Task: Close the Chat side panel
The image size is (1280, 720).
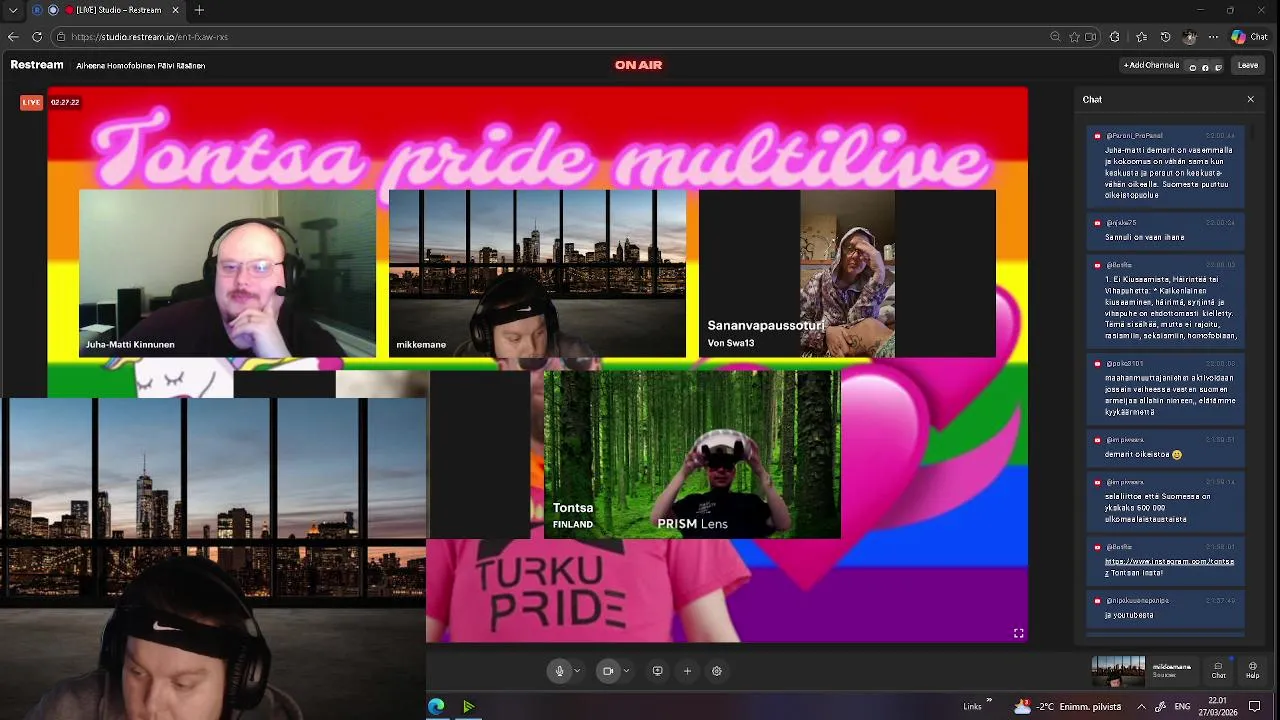Action: pos(1250,99)
